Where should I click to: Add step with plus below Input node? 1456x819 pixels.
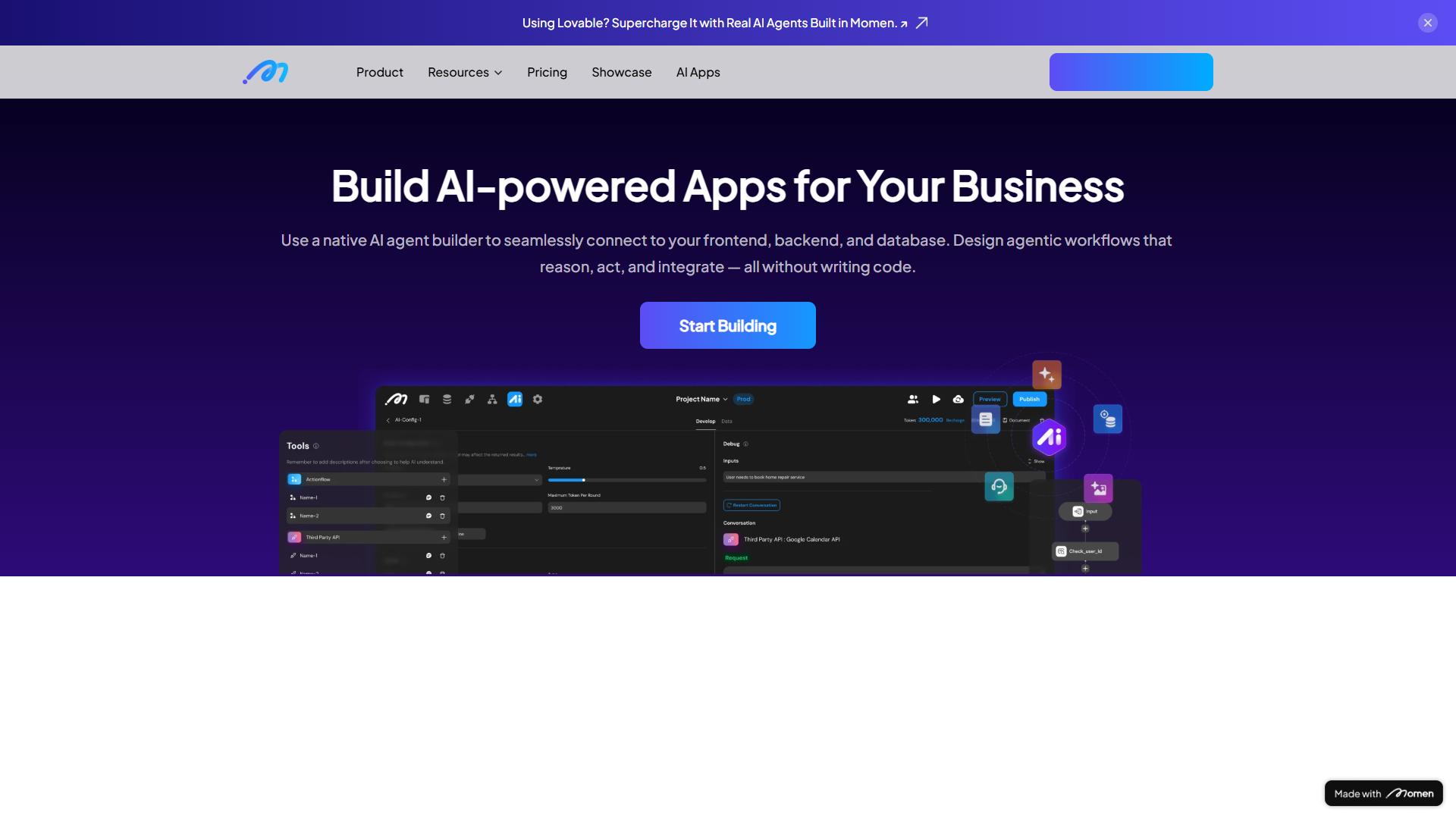[x=1085, y=529]
